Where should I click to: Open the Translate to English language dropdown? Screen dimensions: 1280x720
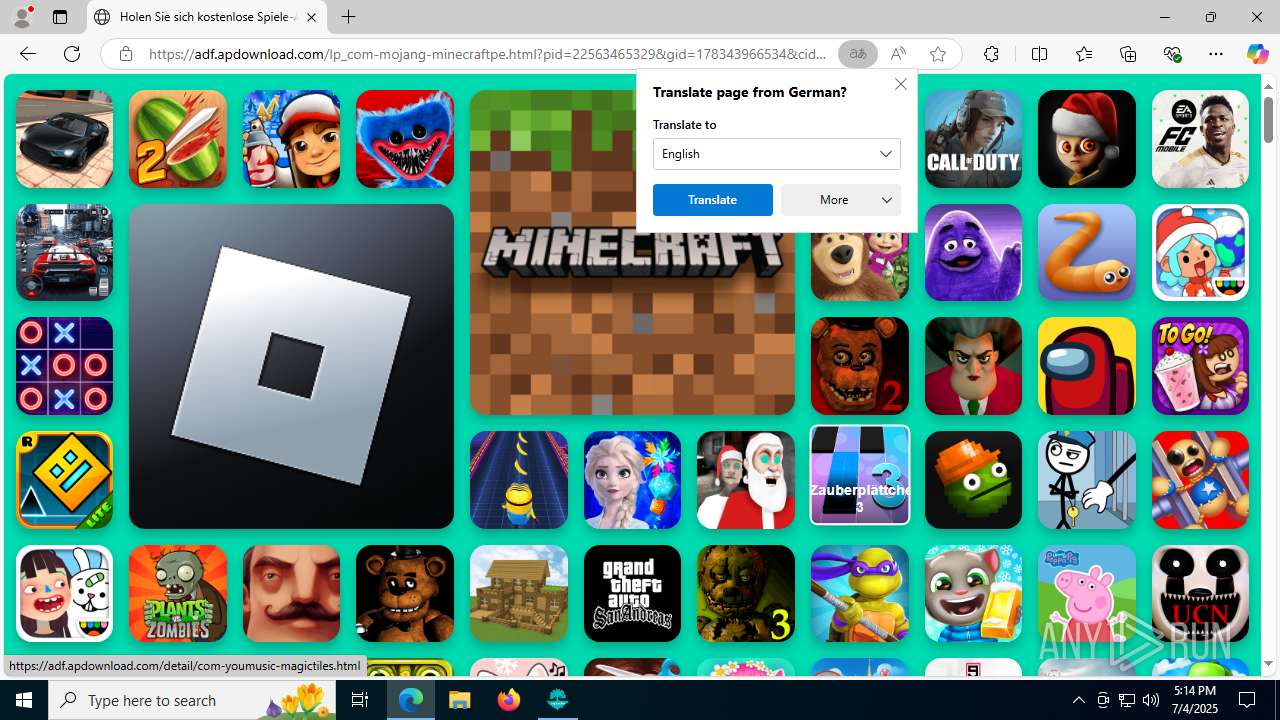[777, 154]
